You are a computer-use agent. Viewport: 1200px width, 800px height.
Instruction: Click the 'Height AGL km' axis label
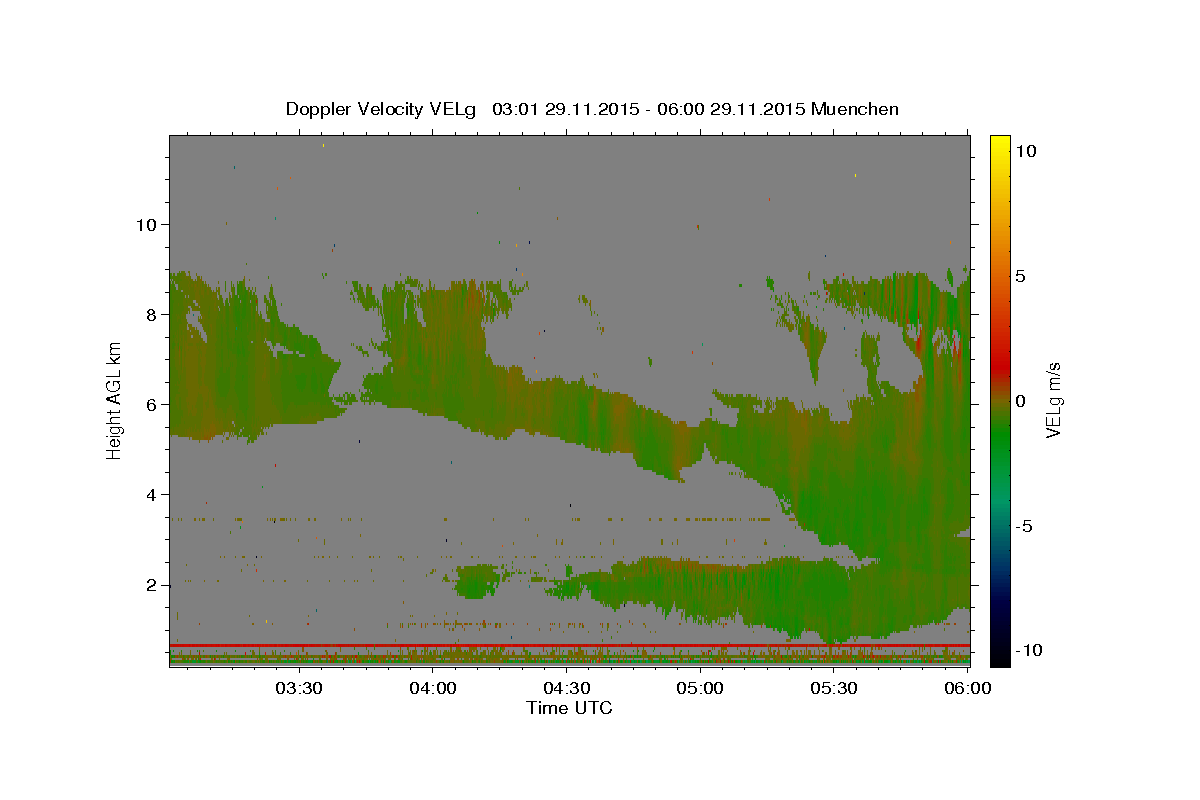coord(115,399)
